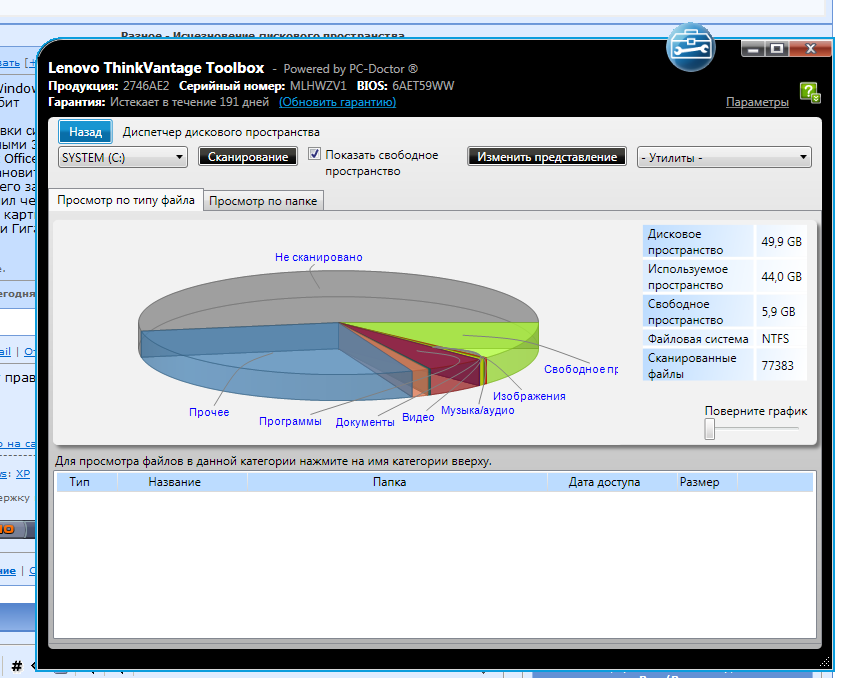
Task: Start disk scan with Сканирование button
Action: point(248,157)
